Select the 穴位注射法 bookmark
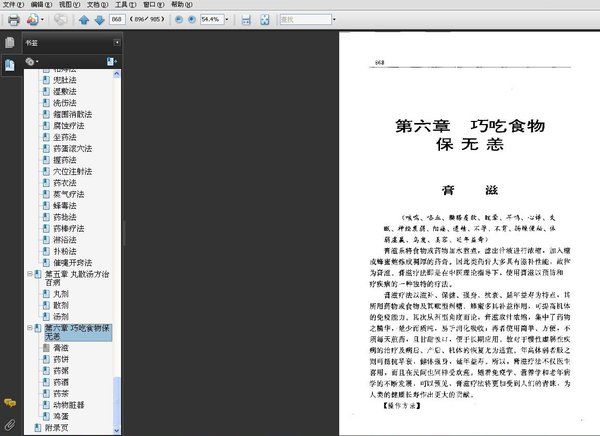The image size is (600, 436). click(72, 171)
